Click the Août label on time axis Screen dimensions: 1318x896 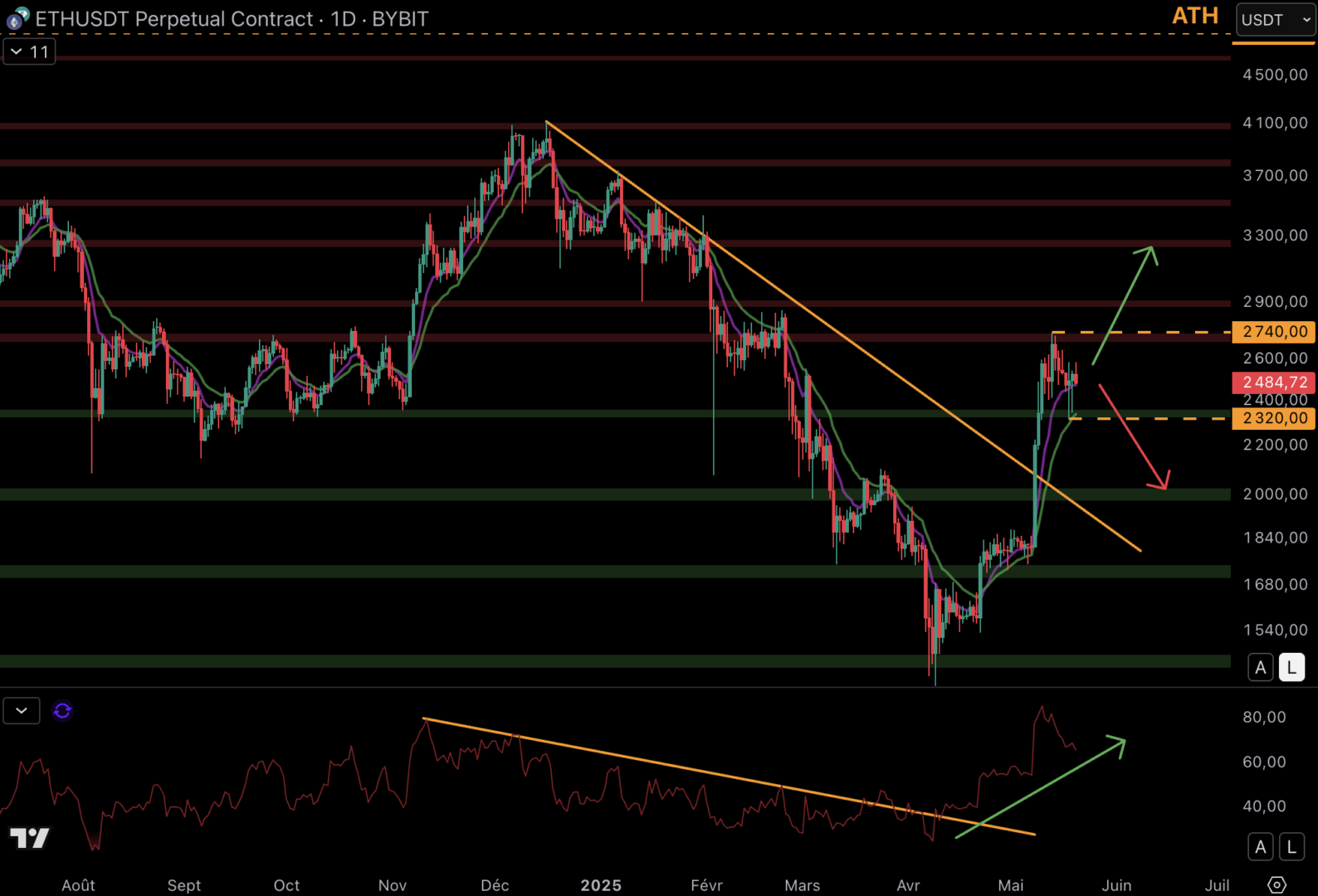click(79, 885)
